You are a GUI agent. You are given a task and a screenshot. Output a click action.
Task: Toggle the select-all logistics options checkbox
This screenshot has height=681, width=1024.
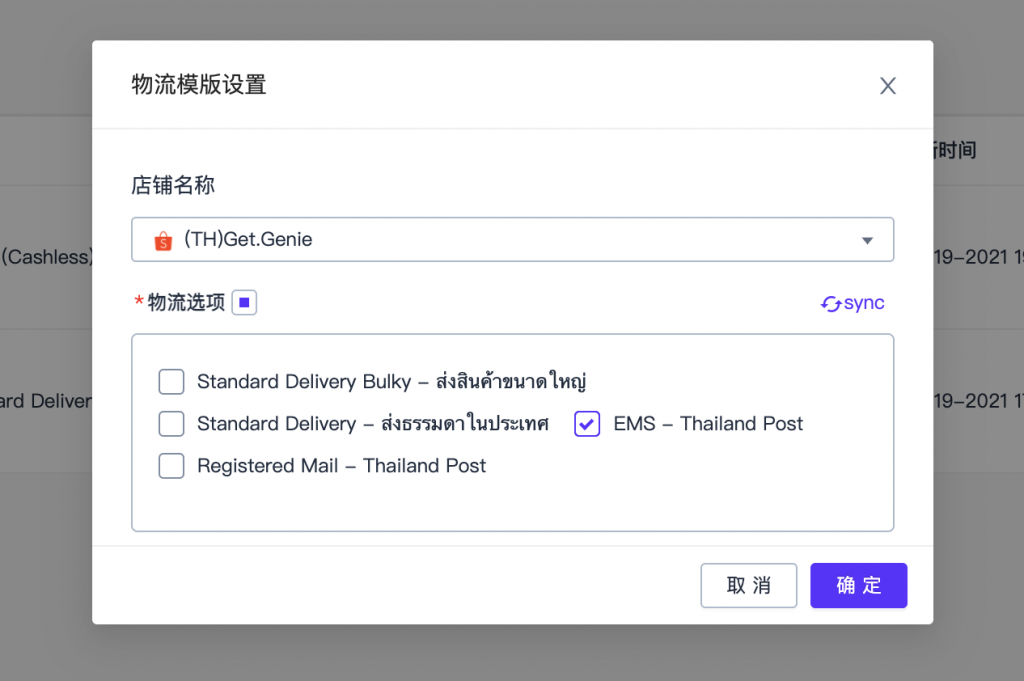point(244,302)
